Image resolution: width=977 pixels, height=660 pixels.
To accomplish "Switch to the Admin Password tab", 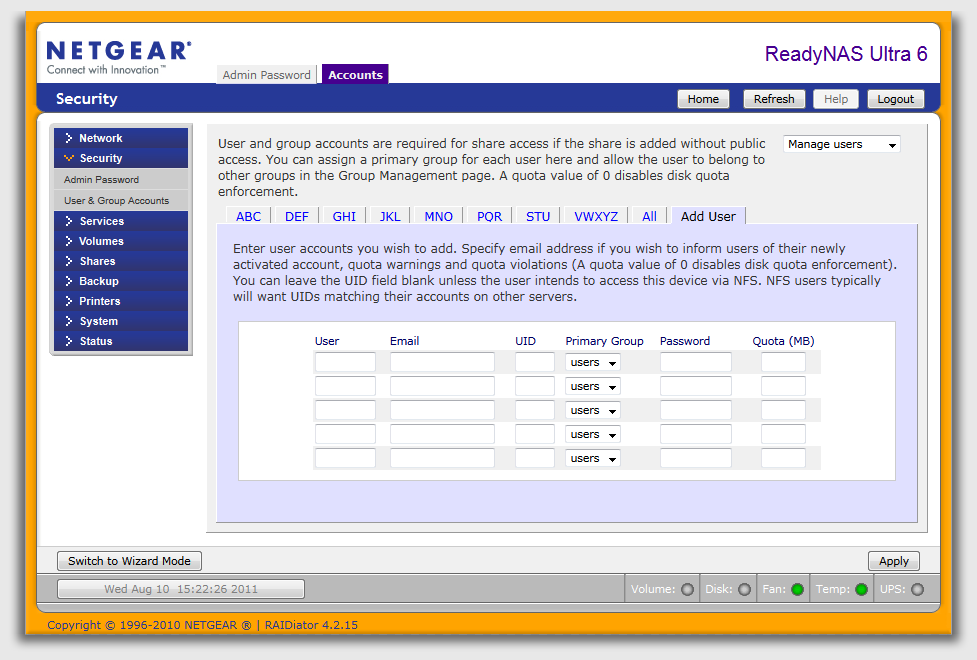I will click(267, 75).
